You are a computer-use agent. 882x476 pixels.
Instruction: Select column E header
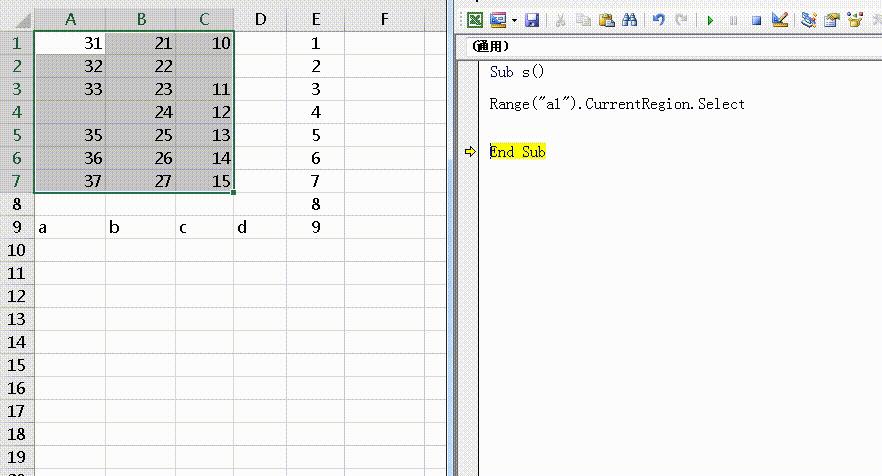[x=316, y=20]
